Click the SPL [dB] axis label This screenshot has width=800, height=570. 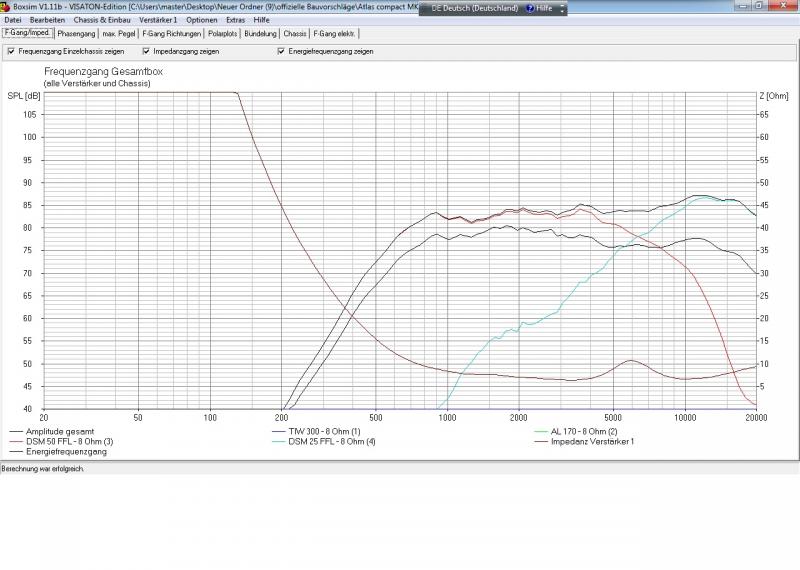(23, 96)
